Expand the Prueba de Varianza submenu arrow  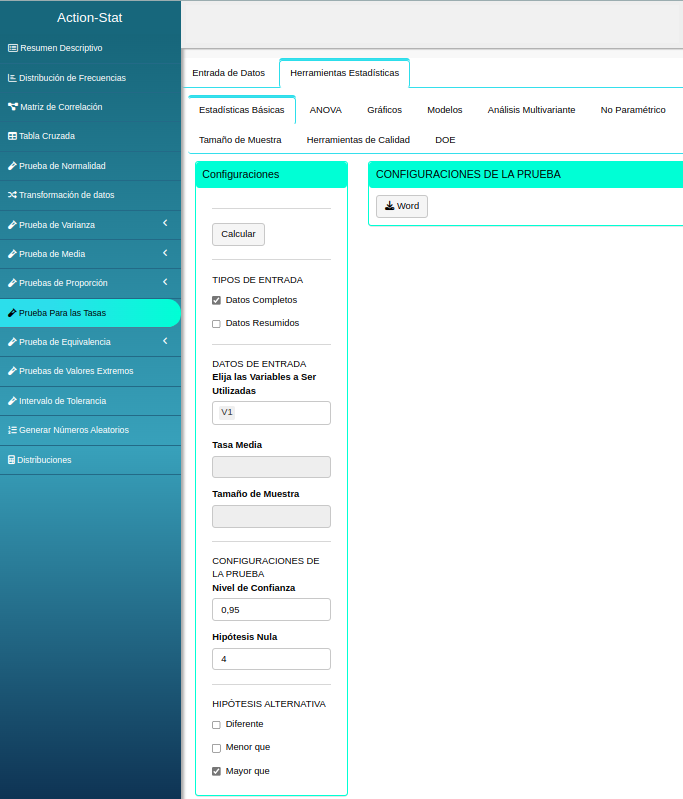coord(165,224)
